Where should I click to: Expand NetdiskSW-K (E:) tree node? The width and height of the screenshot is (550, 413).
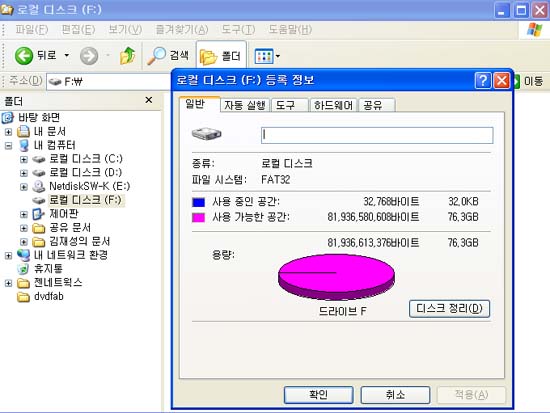click(24, 187)
